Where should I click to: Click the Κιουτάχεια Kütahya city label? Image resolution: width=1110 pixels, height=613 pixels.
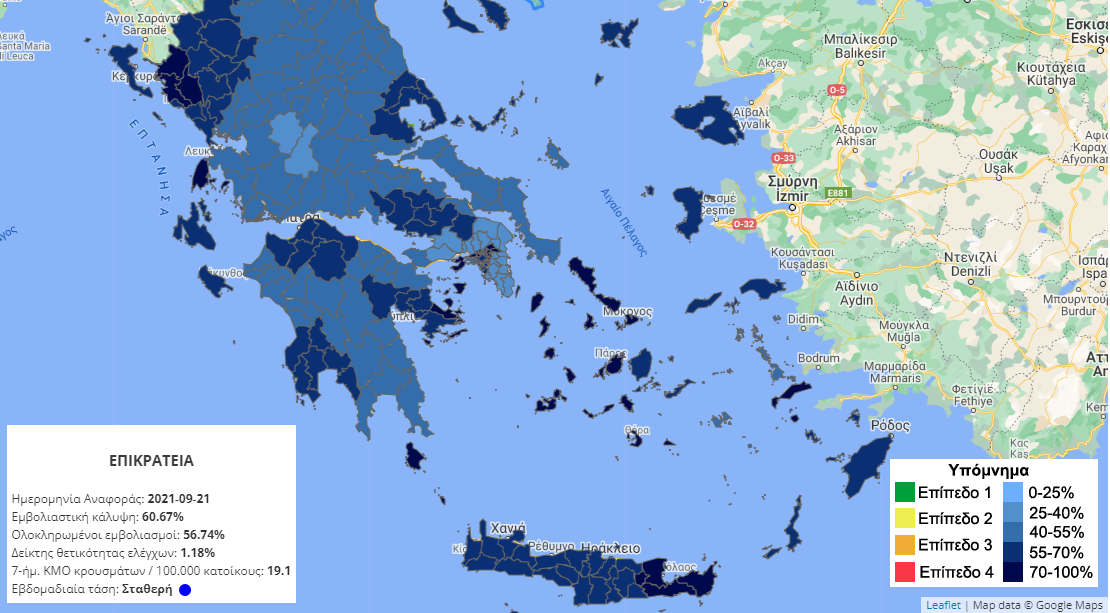click(x=1051, y=74)
